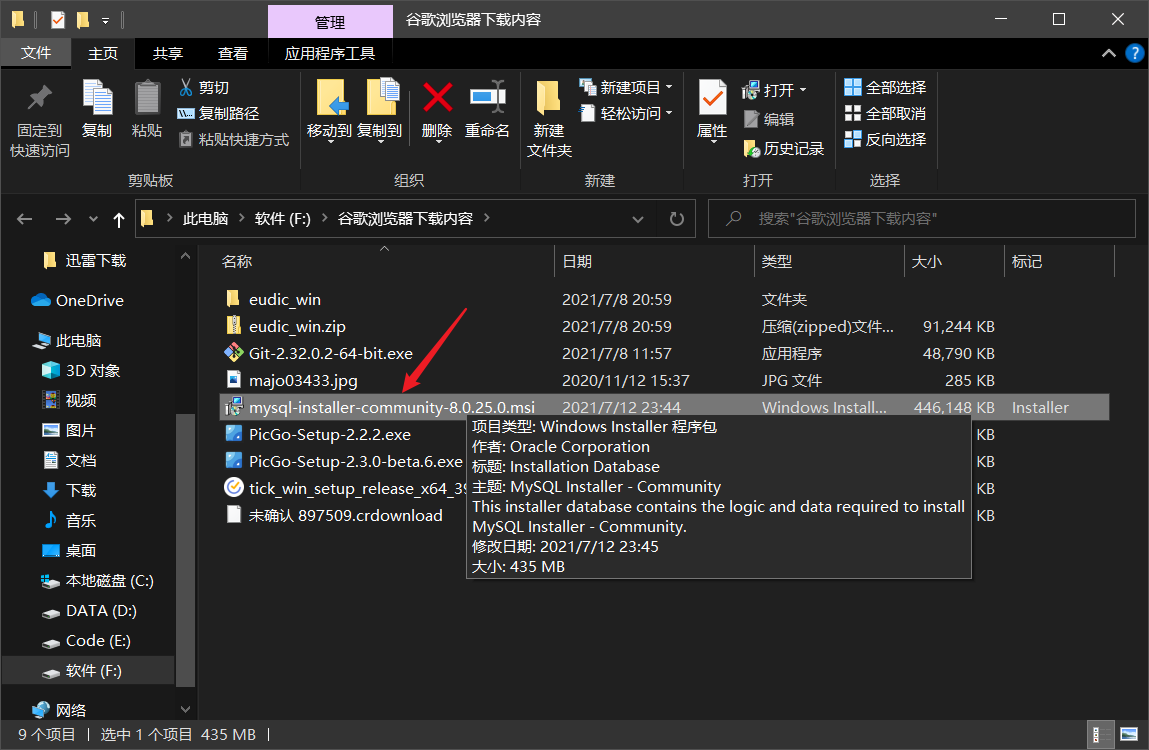Switch to large icons view icon

click(1129, 734)
